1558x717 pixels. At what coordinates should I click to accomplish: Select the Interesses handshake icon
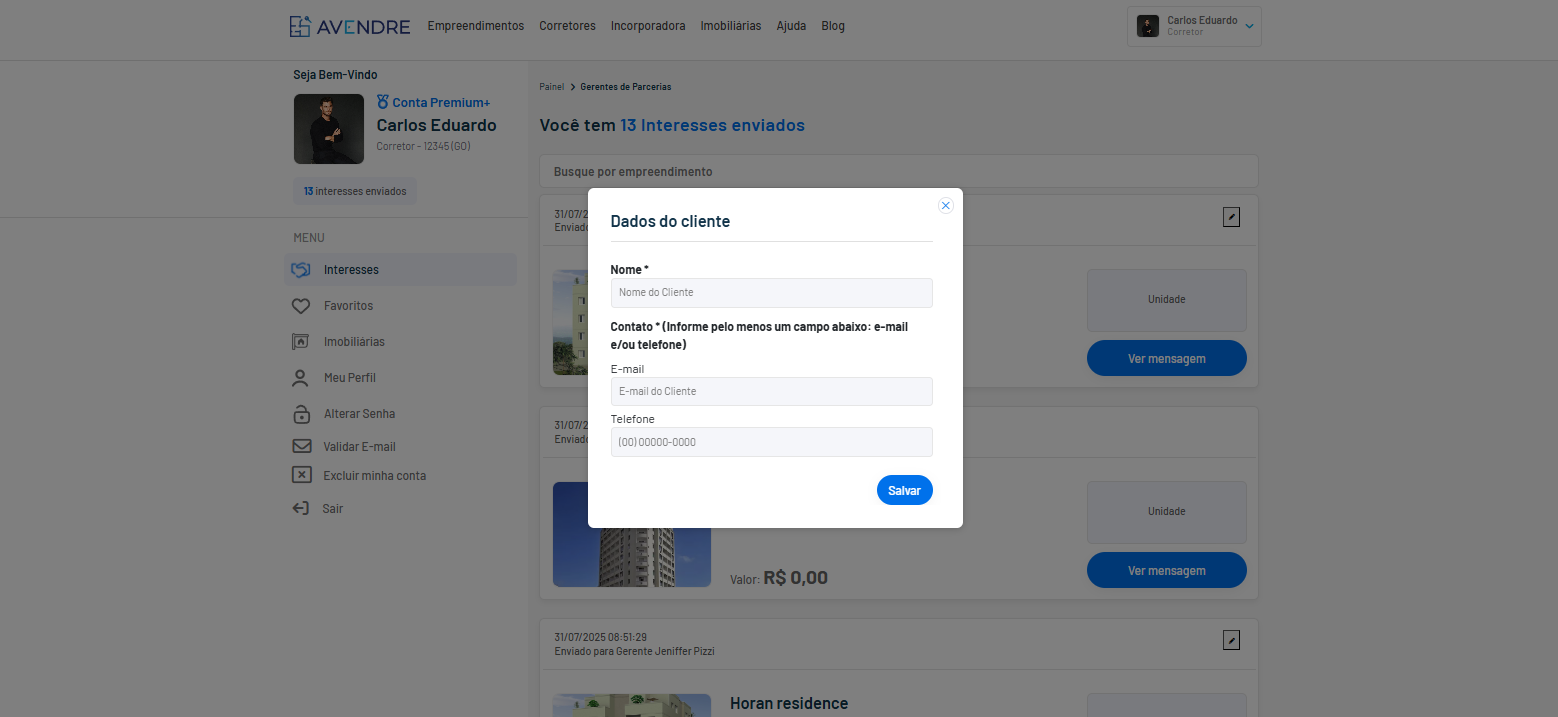300,270
